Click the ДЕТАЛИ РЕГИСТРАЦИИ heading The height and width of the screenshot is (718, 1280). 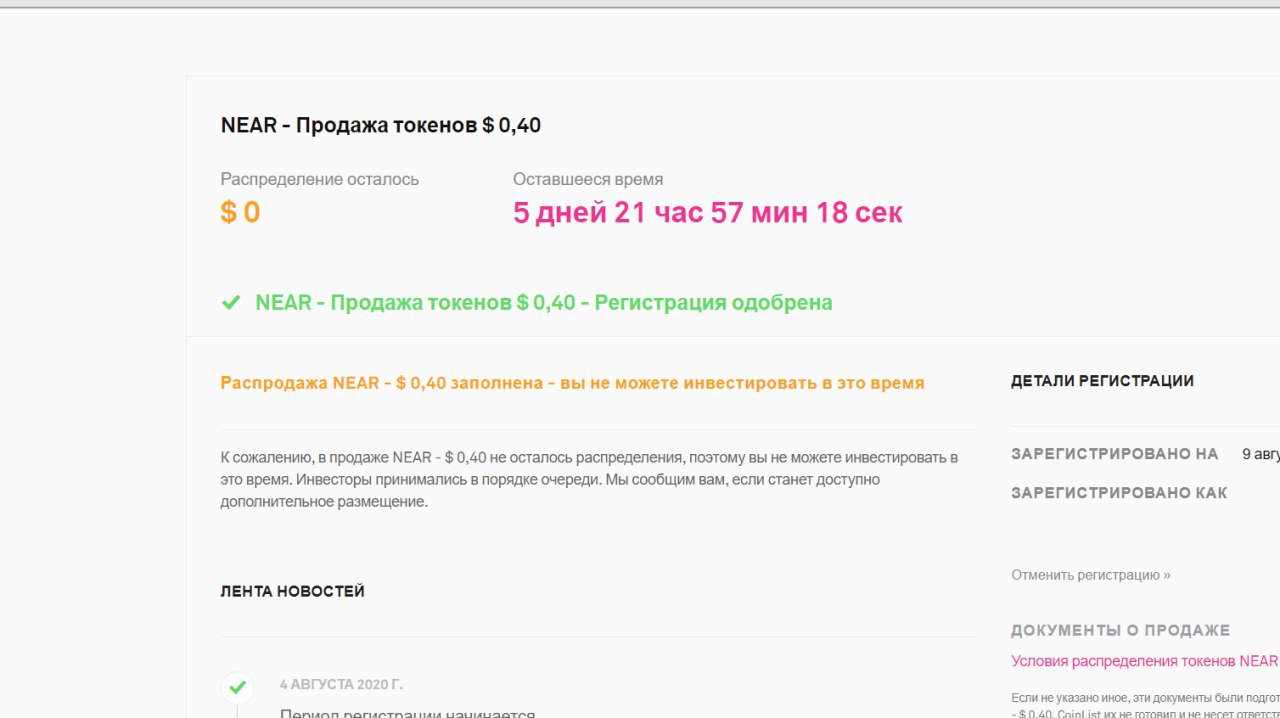(x=1102, y=381)
